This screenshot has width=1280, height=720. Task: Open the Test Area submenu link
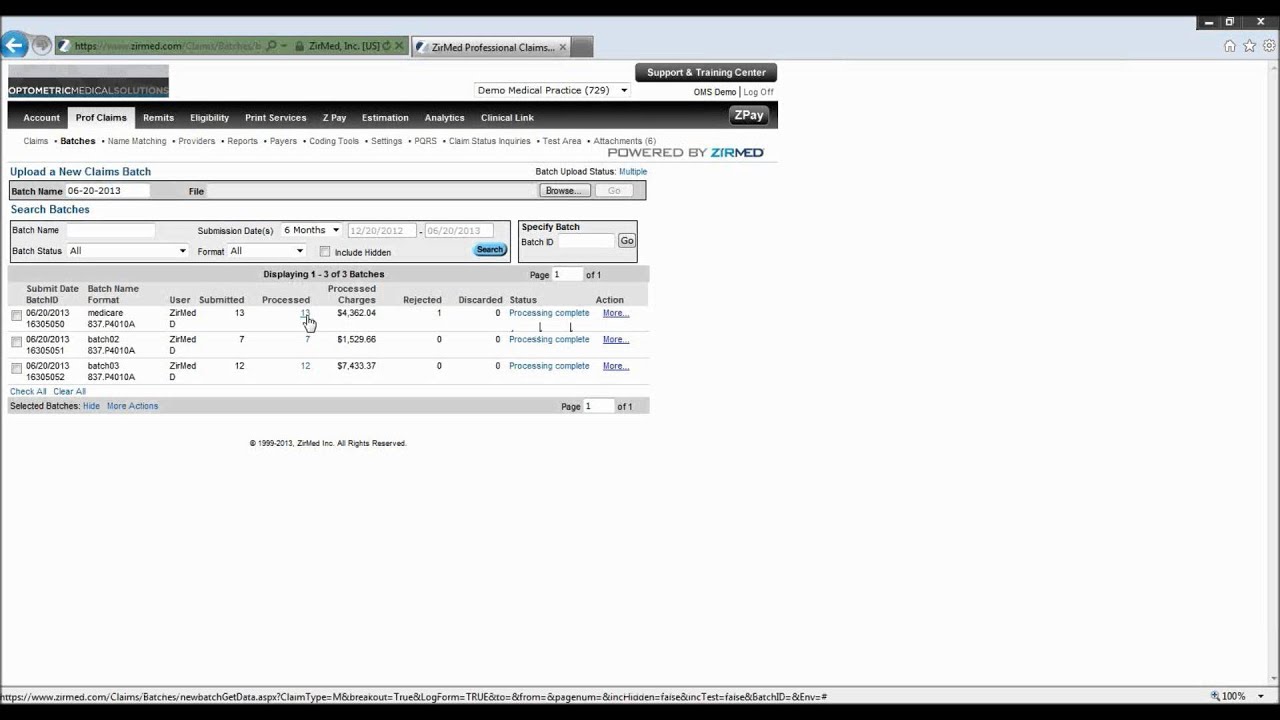[x=562, y=141]
